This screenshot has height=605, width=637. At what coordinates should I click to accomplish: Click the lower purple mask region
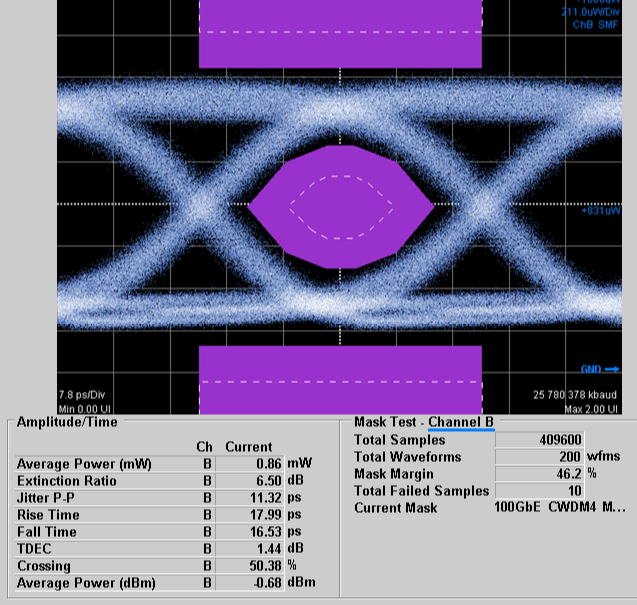(341, 379)
